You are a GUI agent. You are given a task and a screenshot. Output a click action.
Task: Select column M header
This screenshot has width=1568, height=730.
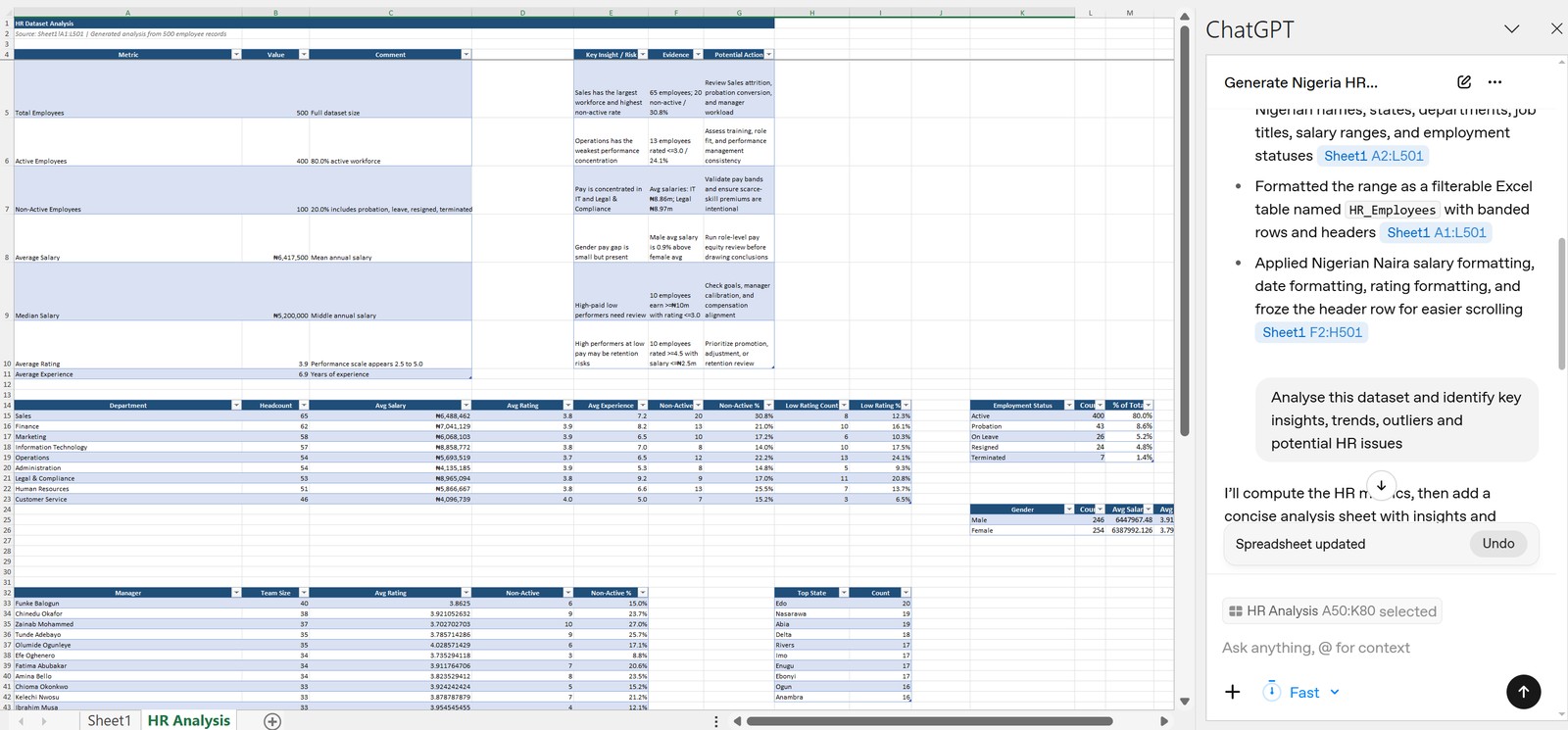1130,13
